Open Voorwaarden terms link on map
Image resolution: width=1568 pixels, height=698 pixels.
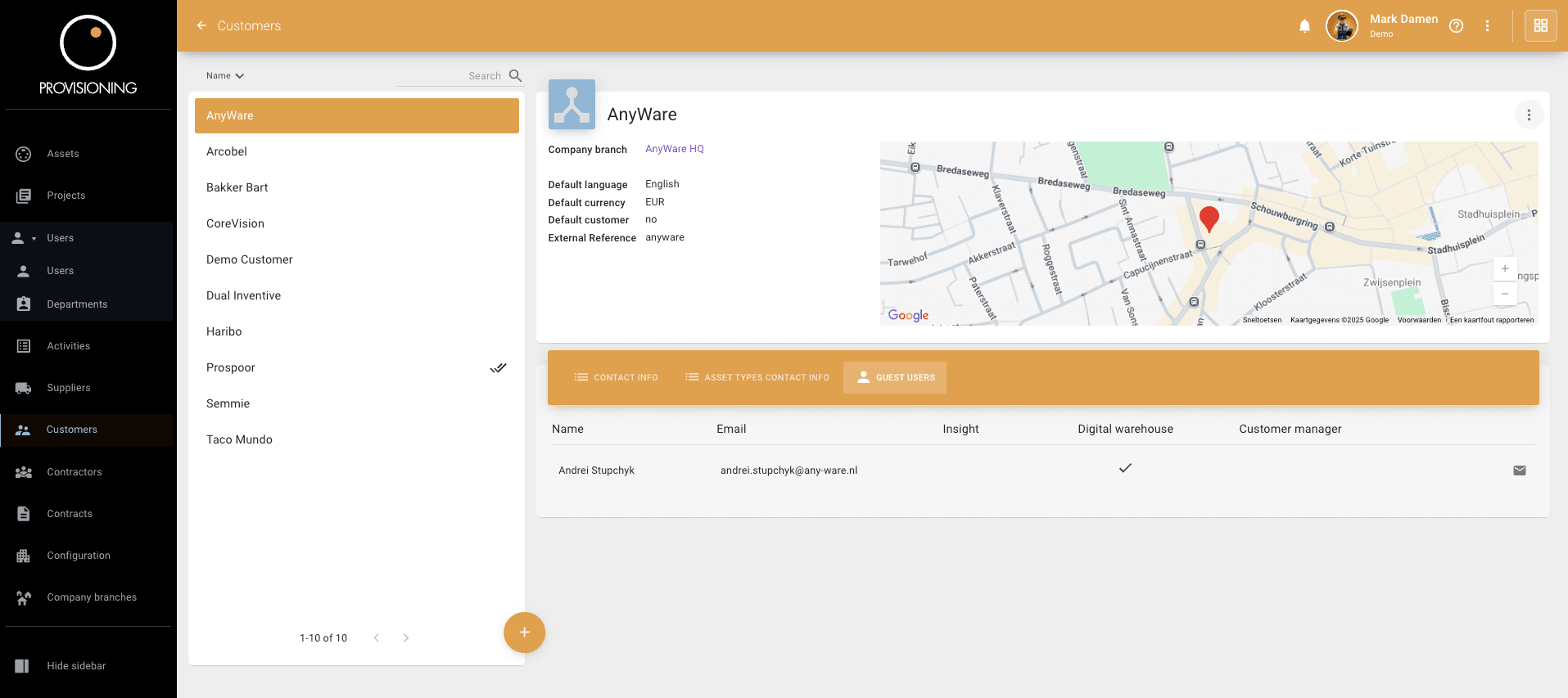pos(1419,320)
